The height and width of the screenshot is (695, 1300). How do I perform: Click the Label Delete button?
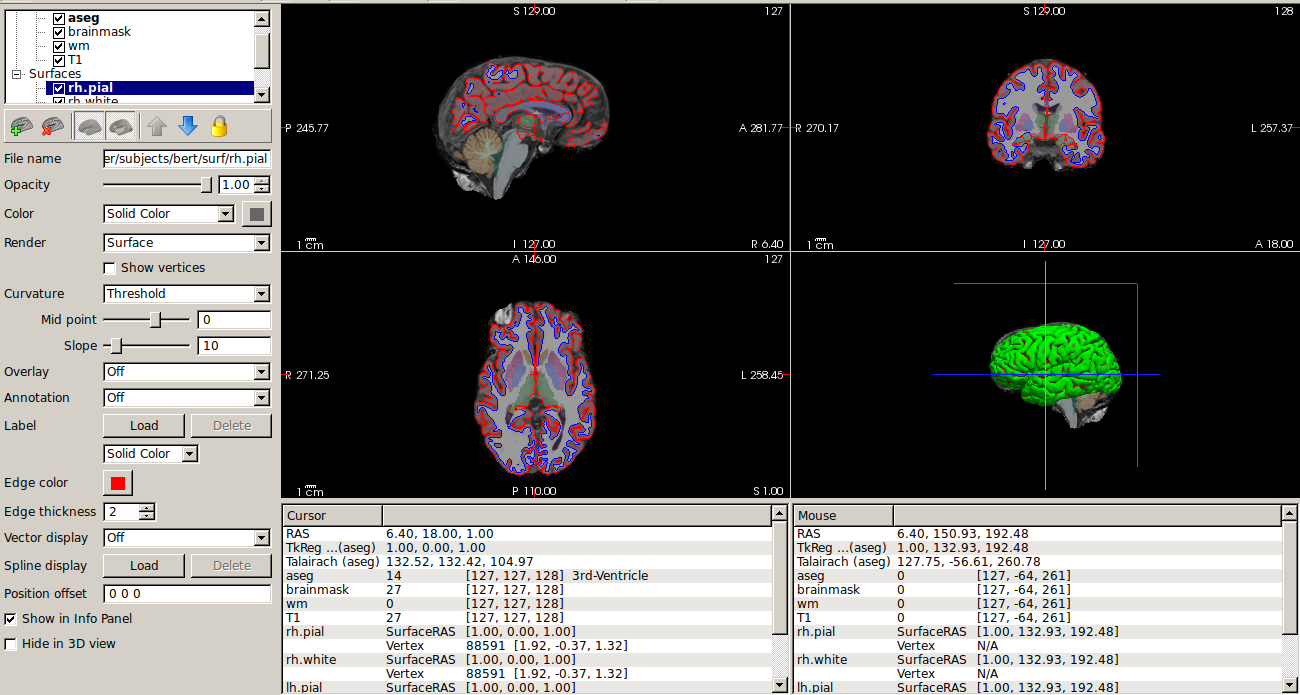tap(232, 426)
